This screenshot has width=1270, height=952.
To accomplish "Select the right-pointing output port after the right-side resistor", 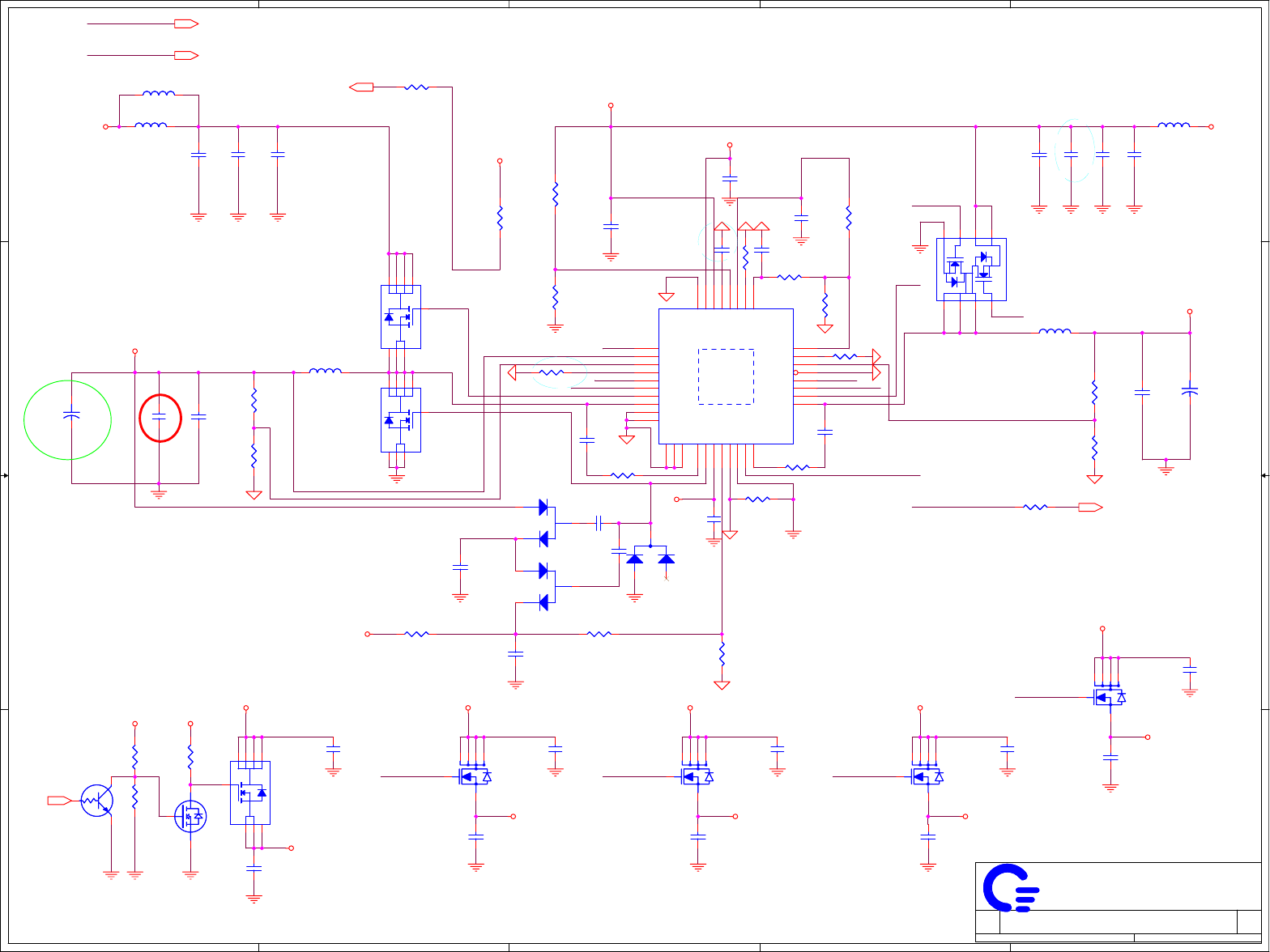I will click(x=1090, y=507).
